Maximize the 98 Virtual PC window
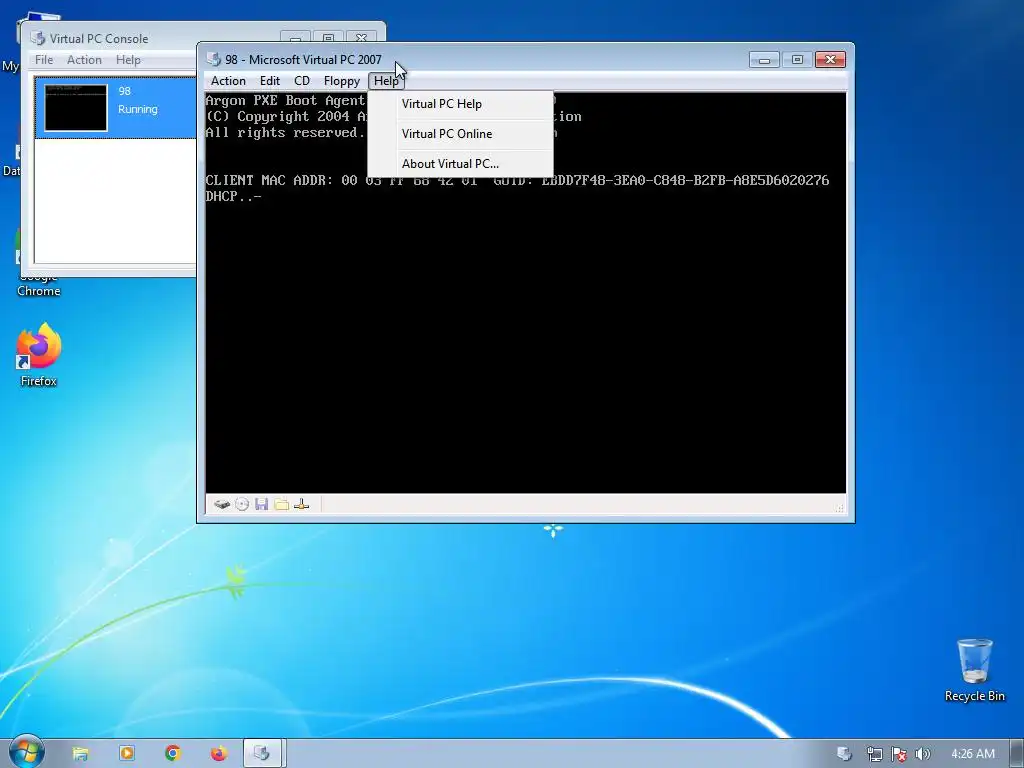This screenshot has height=768, width=1024. 797,60
